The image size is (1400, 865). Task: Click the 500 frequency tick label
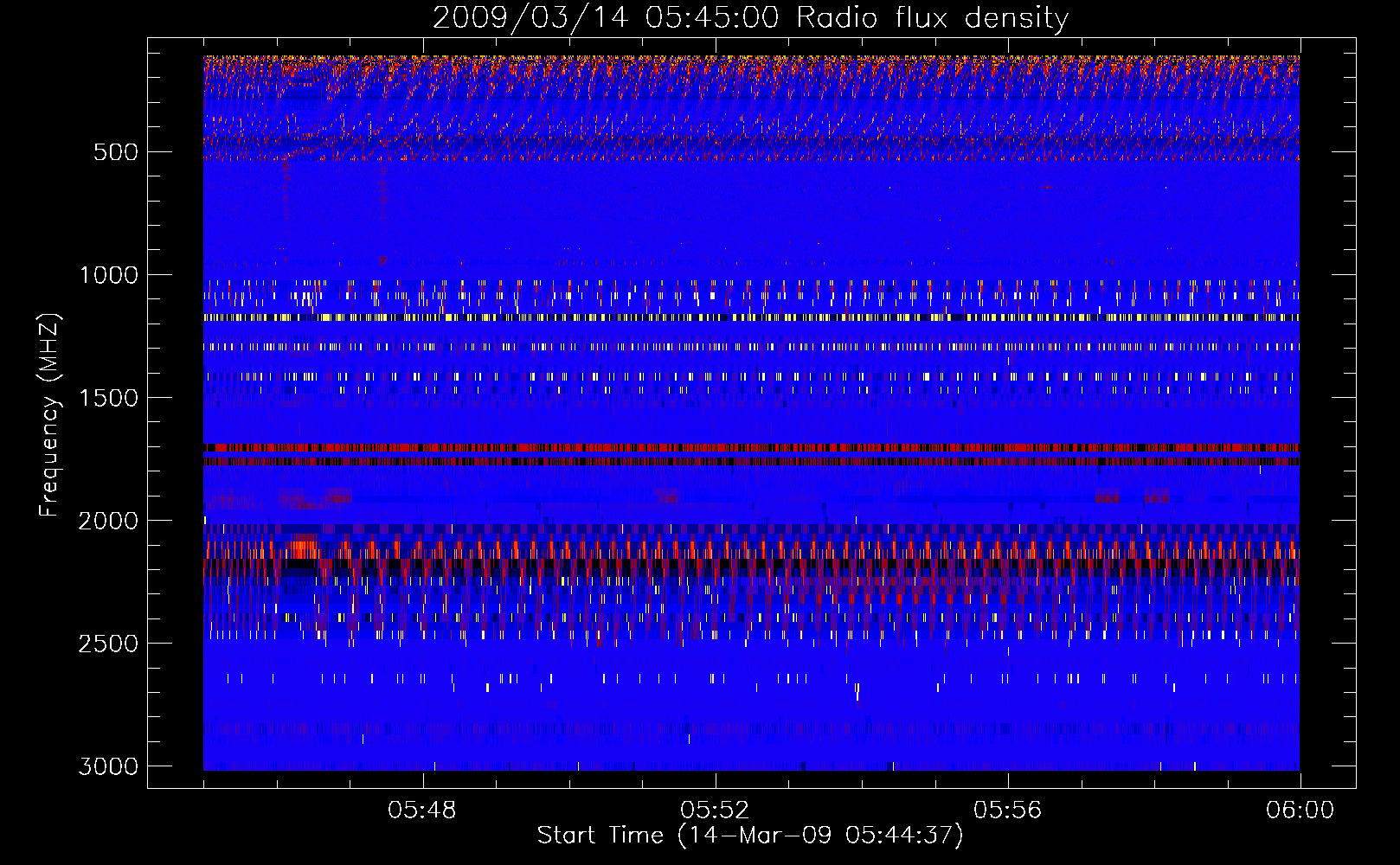coord(116,152)
